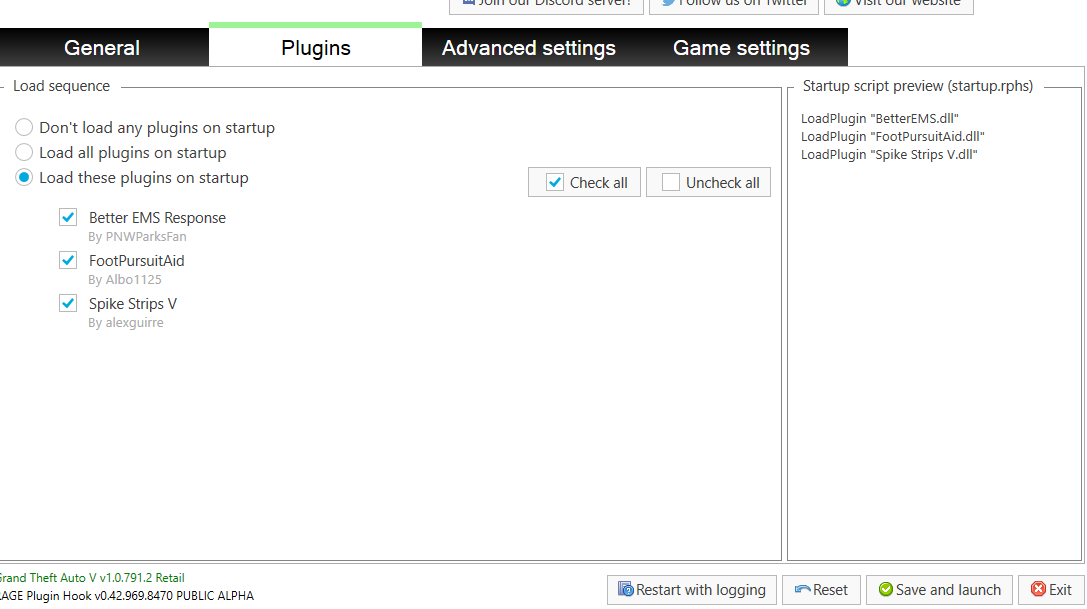Click the Uncheck all button
The width and height of the screenshot is (1087, 609).
click(708, 182)
